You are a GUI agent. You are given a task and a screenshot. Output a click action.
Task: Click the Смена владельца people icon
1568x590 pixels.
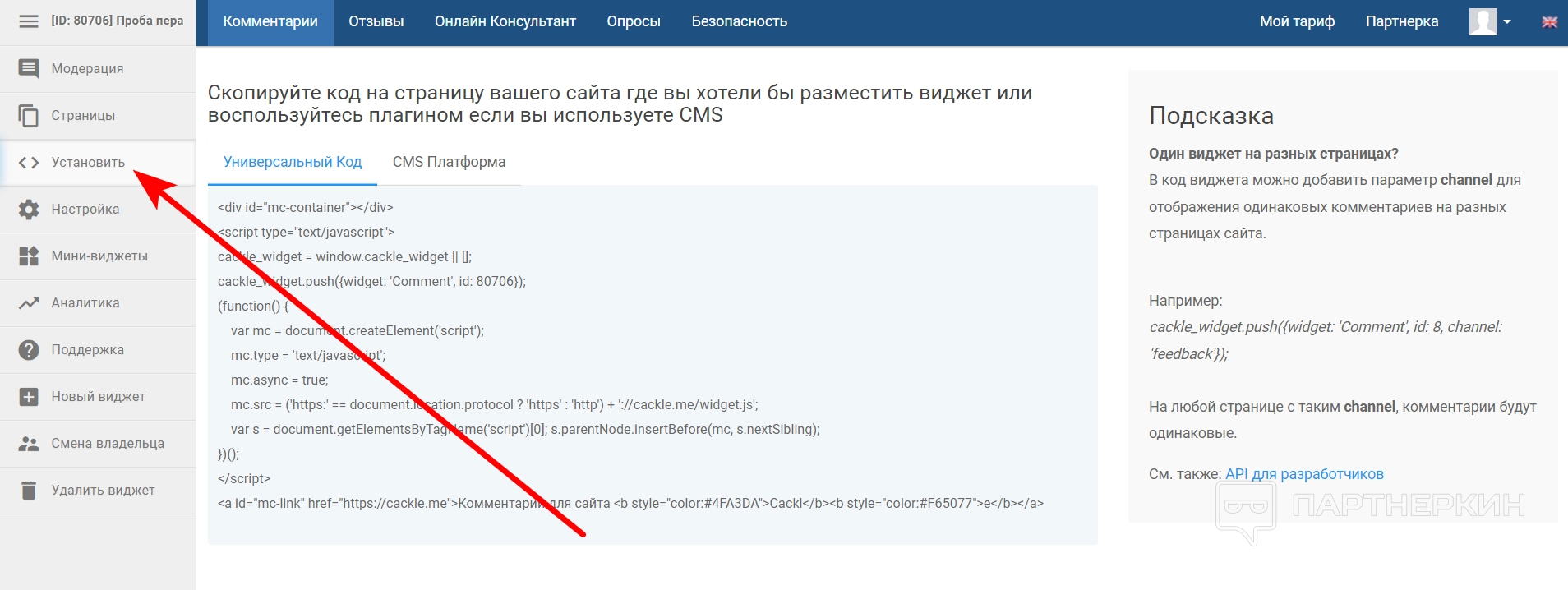[x=29, y=444]
